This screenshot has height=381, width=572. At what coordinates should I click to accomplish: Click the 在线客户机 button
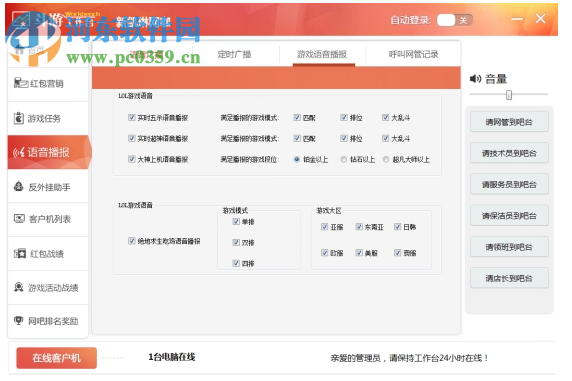(x=57, y=358)
